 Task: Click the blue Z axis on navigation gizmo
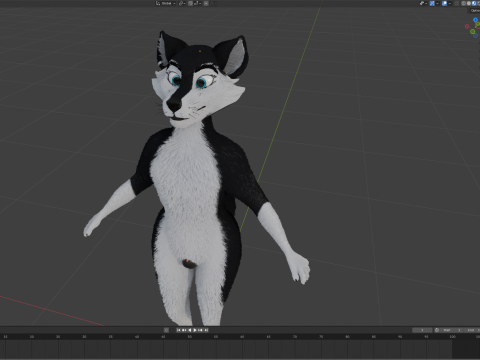tap(475, 20)
